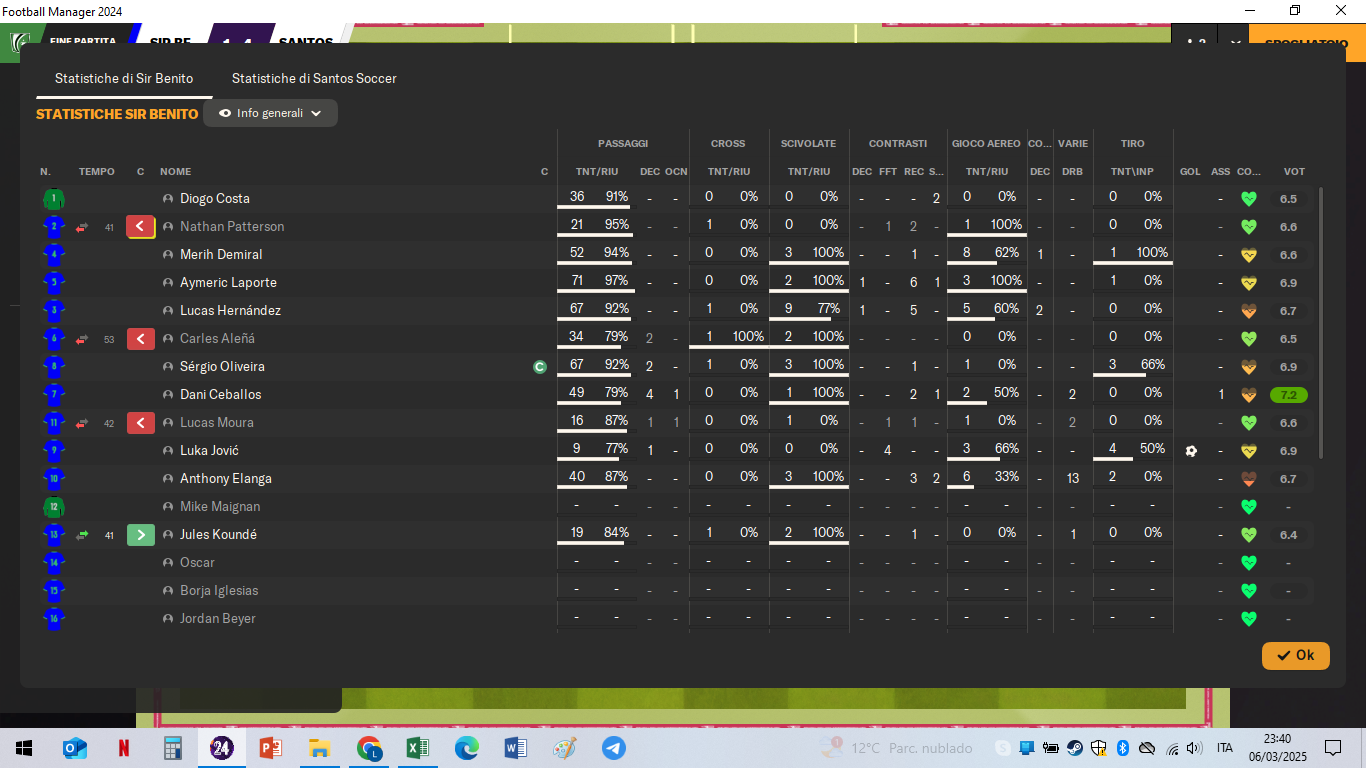Open Dani Ceballos's player name link
The width and height of the screenshot is (1366, 768).
(x=220, y=395)
